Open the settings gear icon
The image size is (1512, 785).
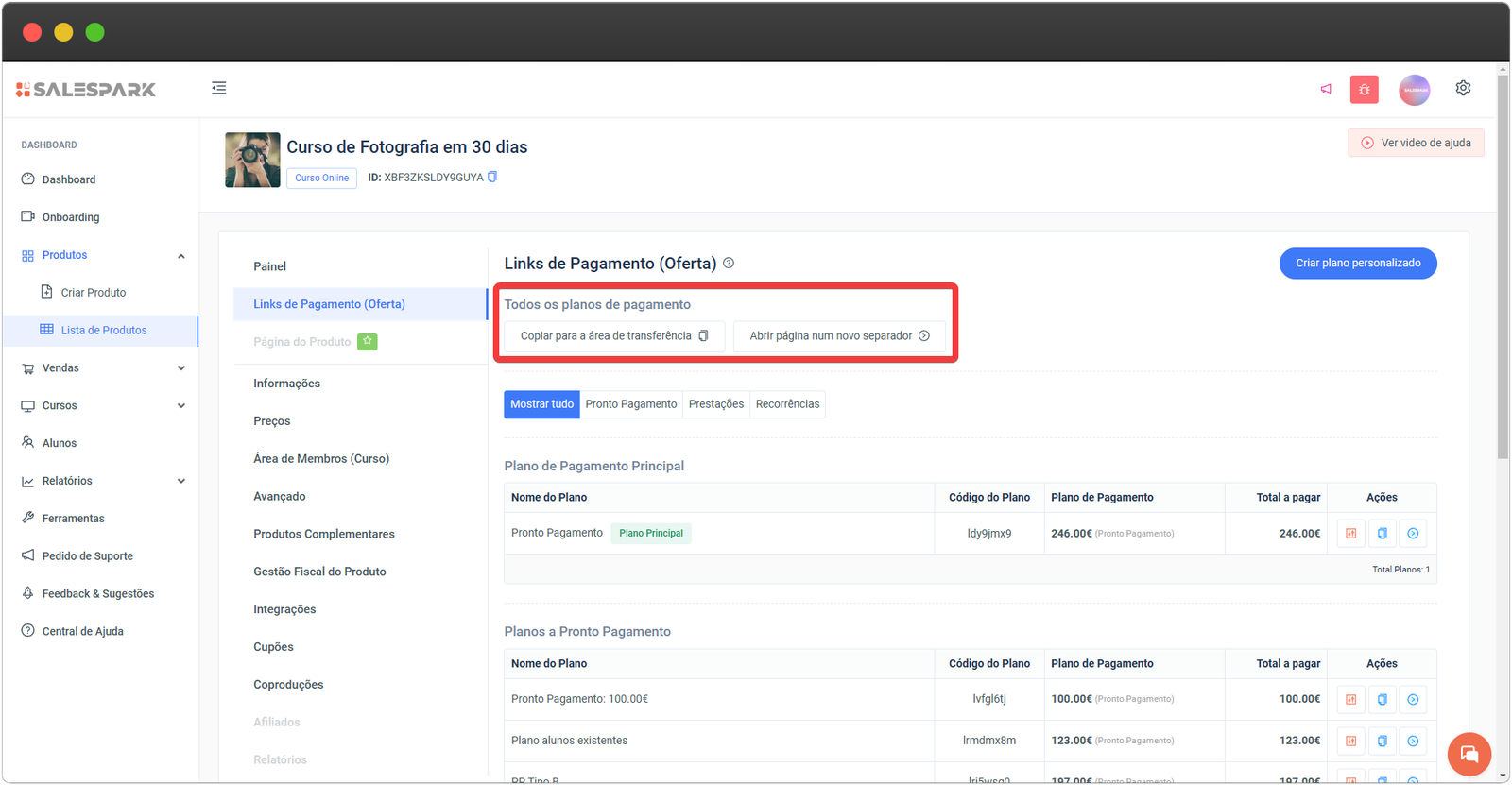(1463, 88)
